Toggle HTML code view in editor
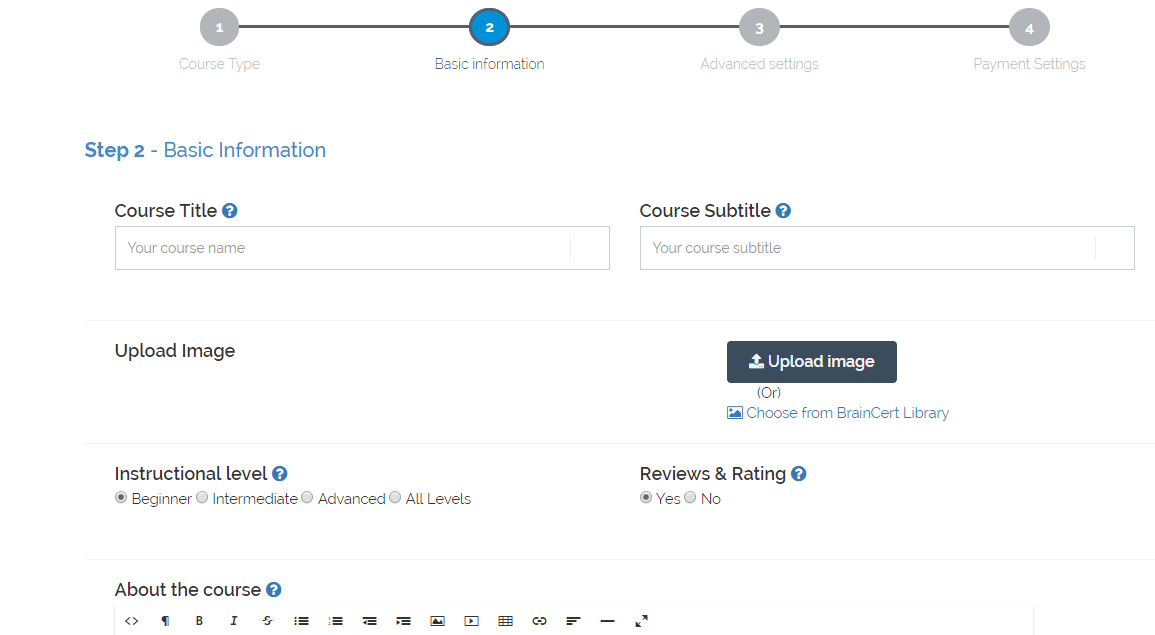The width and height of the screenshot is (1155, 635). coord(131,621)
